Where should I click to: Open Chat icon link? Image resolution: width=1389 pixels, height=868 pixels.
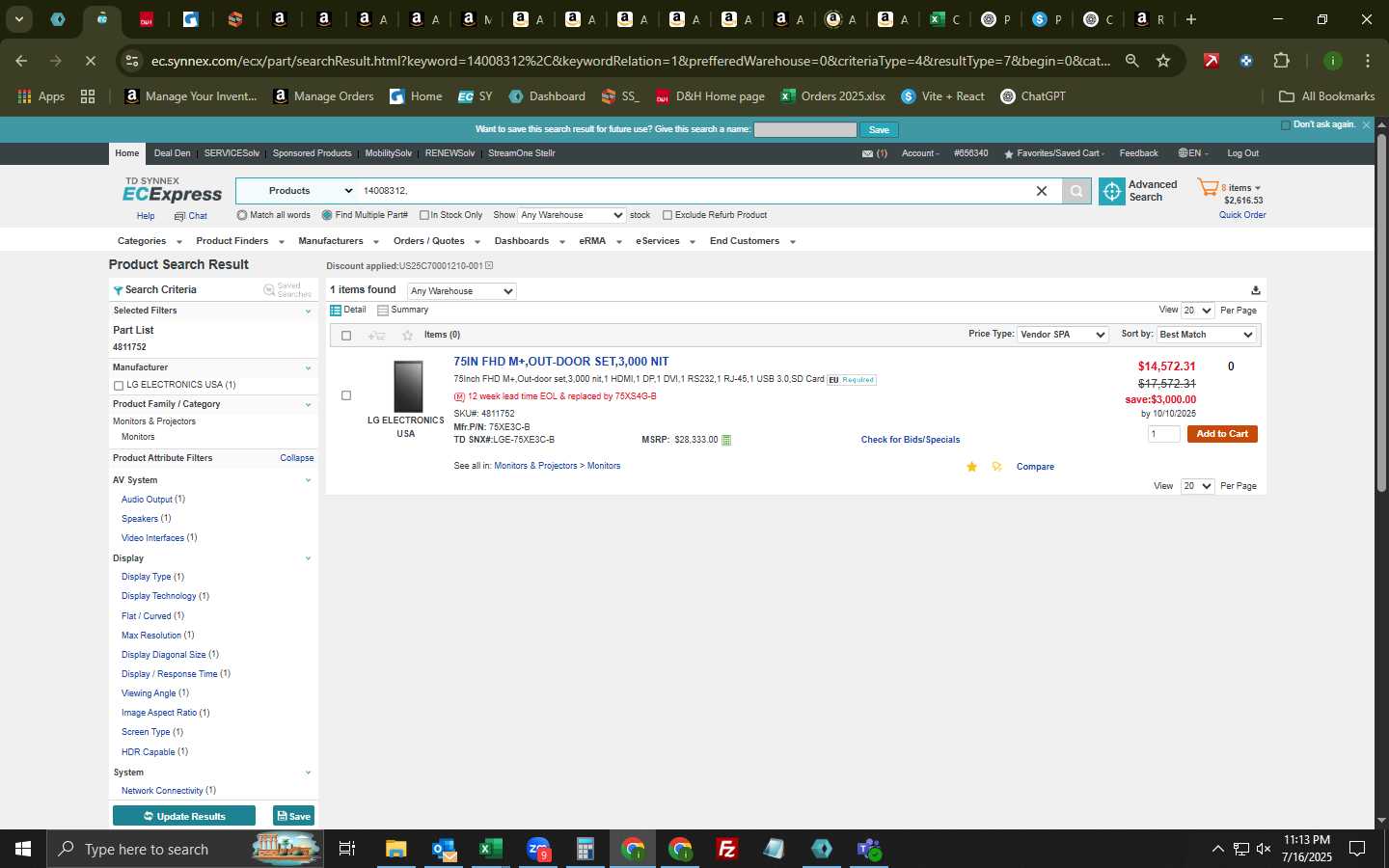pyautogui.click(x=179, y=216)
